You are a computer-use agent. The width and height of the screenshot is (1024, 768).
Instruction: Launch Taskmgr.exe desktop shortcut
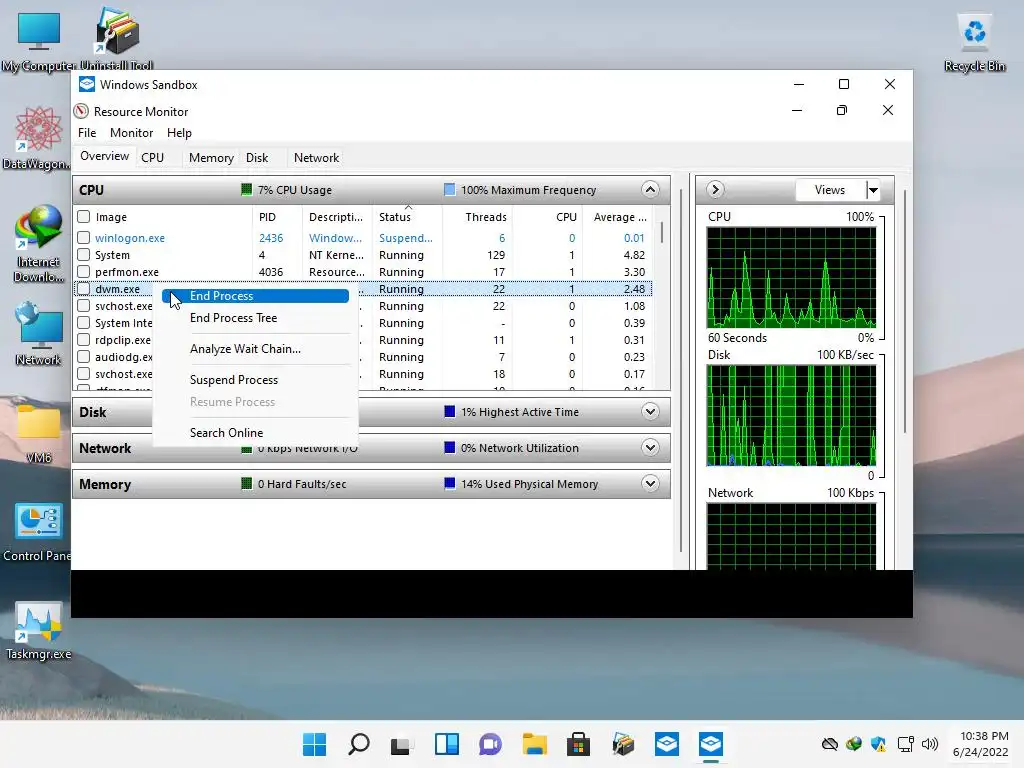[39, 631]
